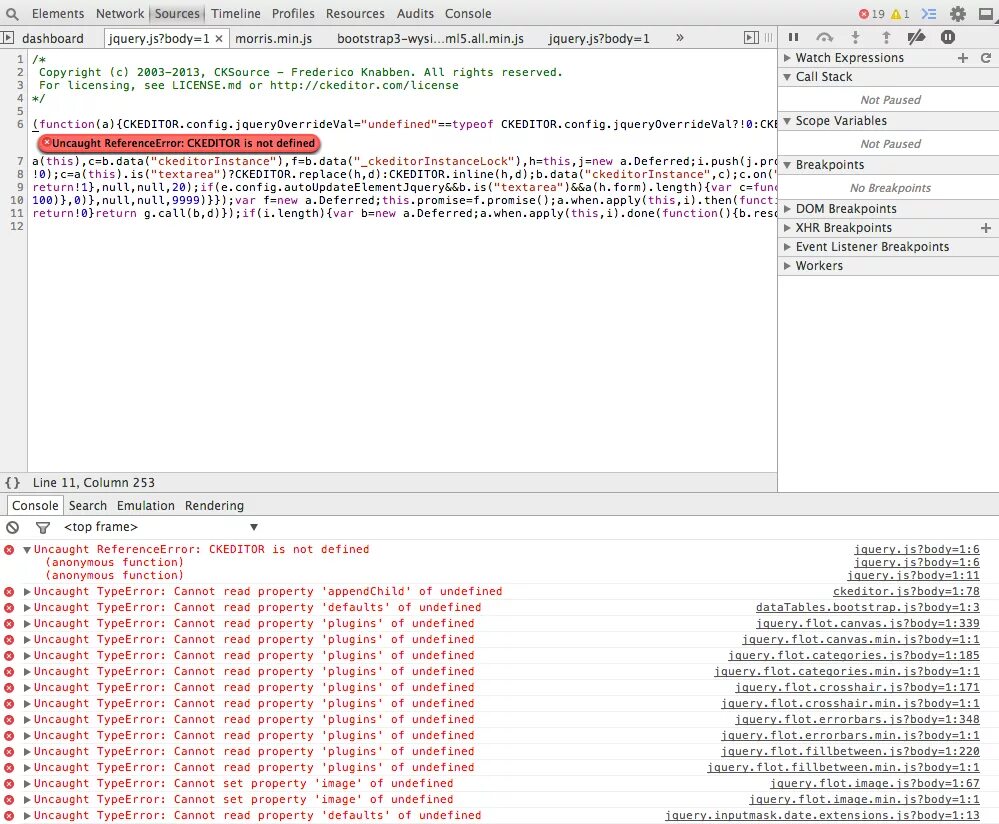Switch to the Profiles panel
The image size is (999, 824).
pyautogui.click(x=293, y=13)
